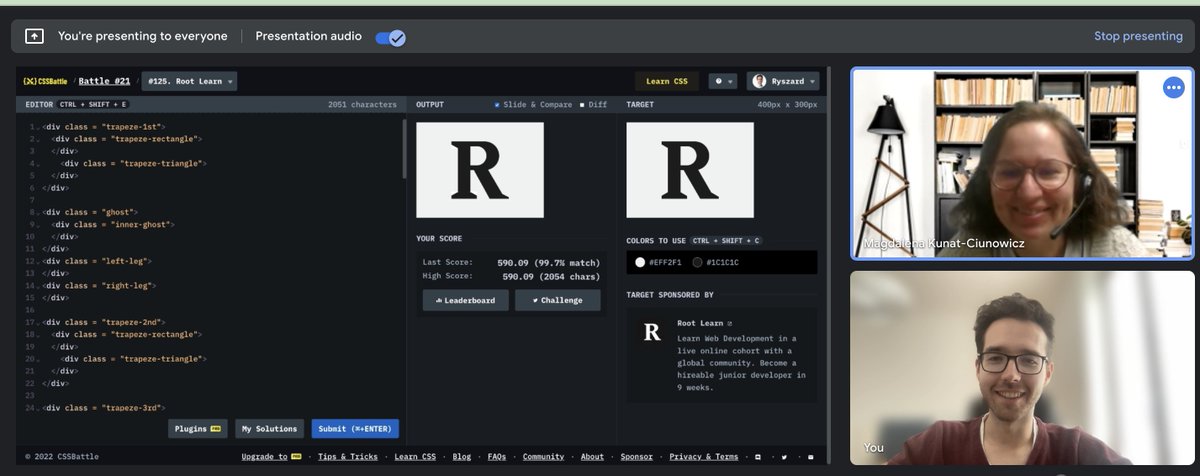Enable Slide & Compare checkbox
The width and height of the screenshot is (1200, 476).
click(497, 104)
